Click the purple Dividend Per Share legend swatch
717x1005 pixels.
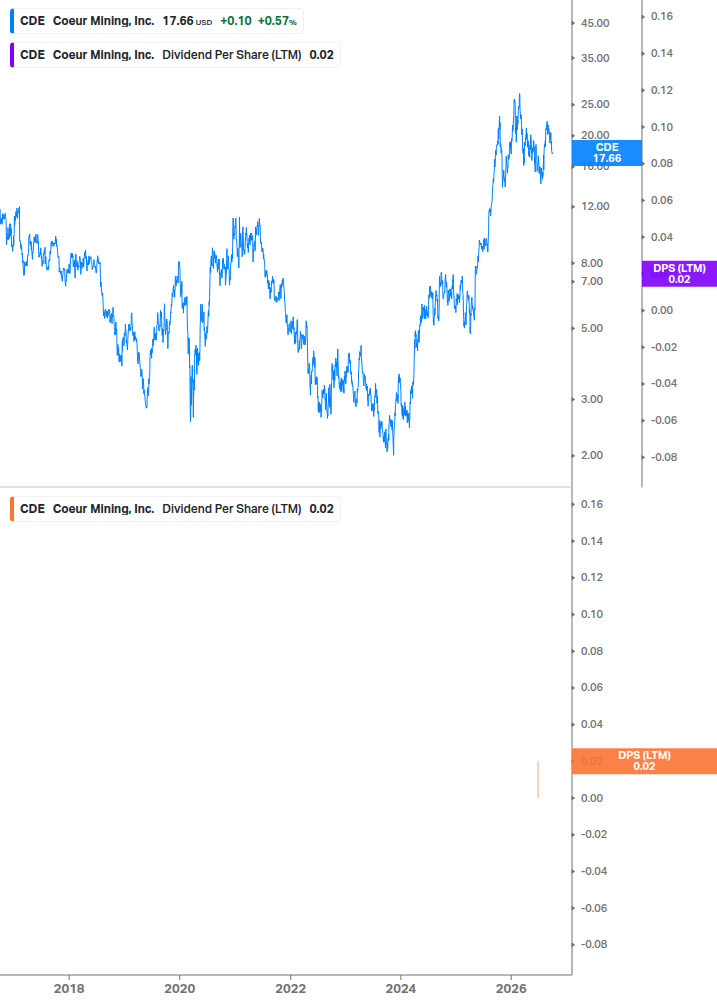[12, 55]
